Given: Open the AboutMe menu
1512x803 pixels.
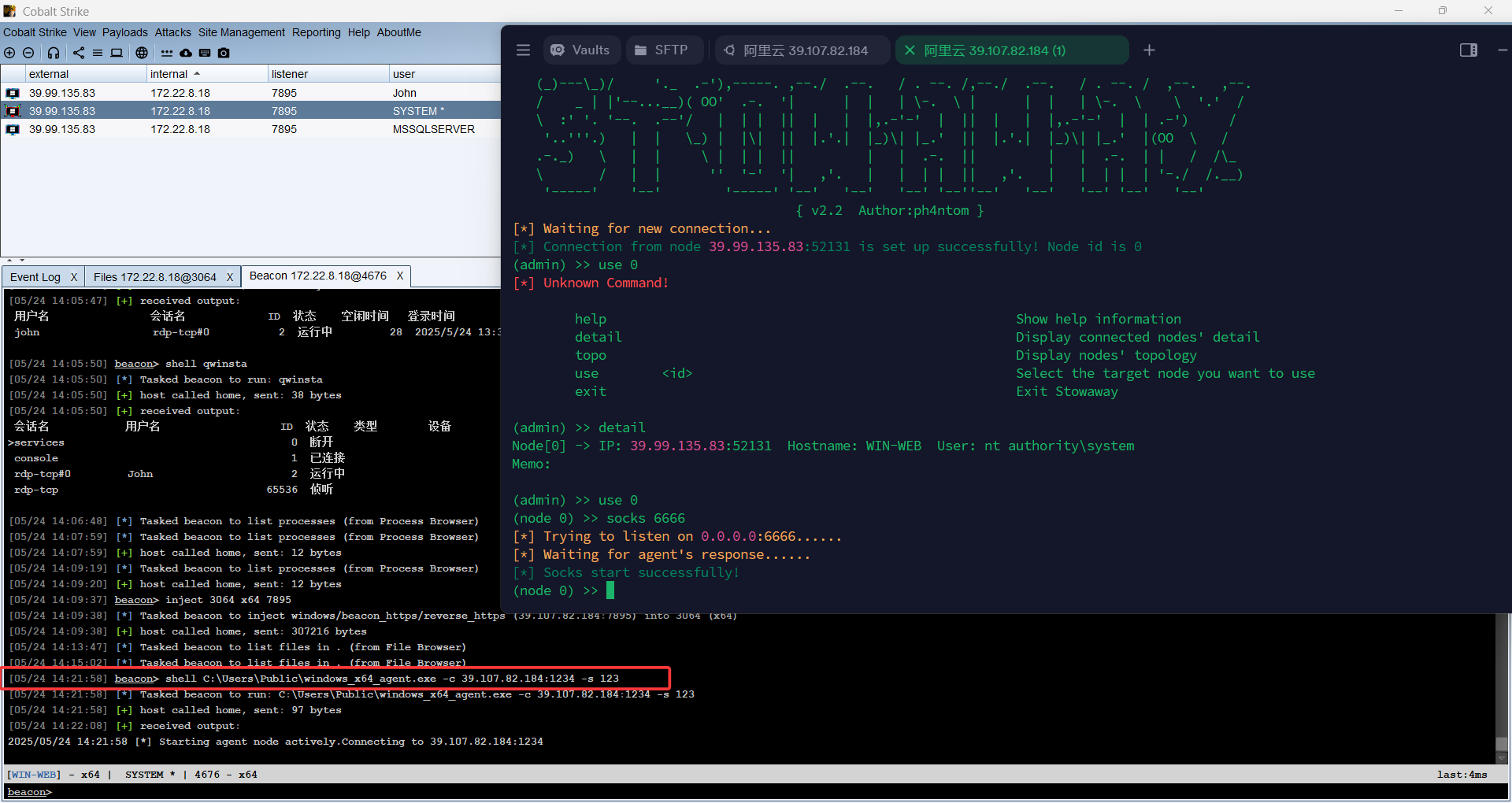Looking at the screenshot, I should click(x=398, y=32).
